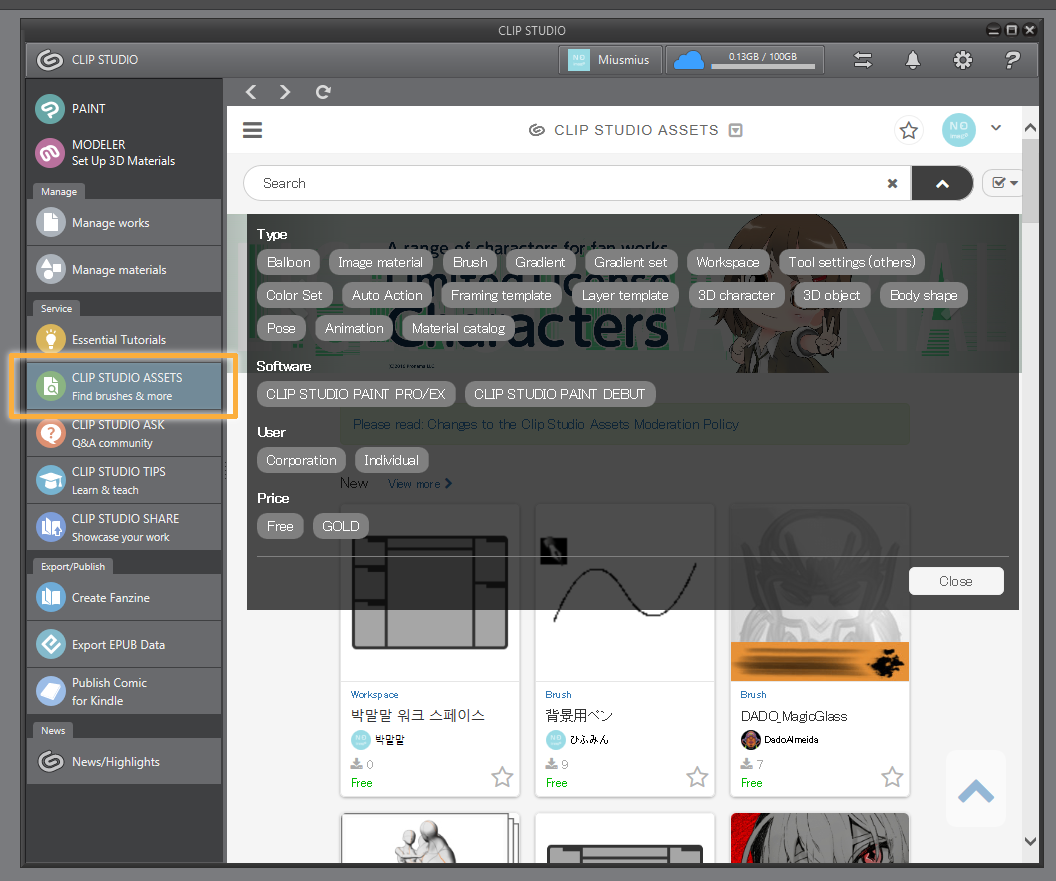Select CLIP STUDIO PAINT PRO/EX software filter

(356, 394)
